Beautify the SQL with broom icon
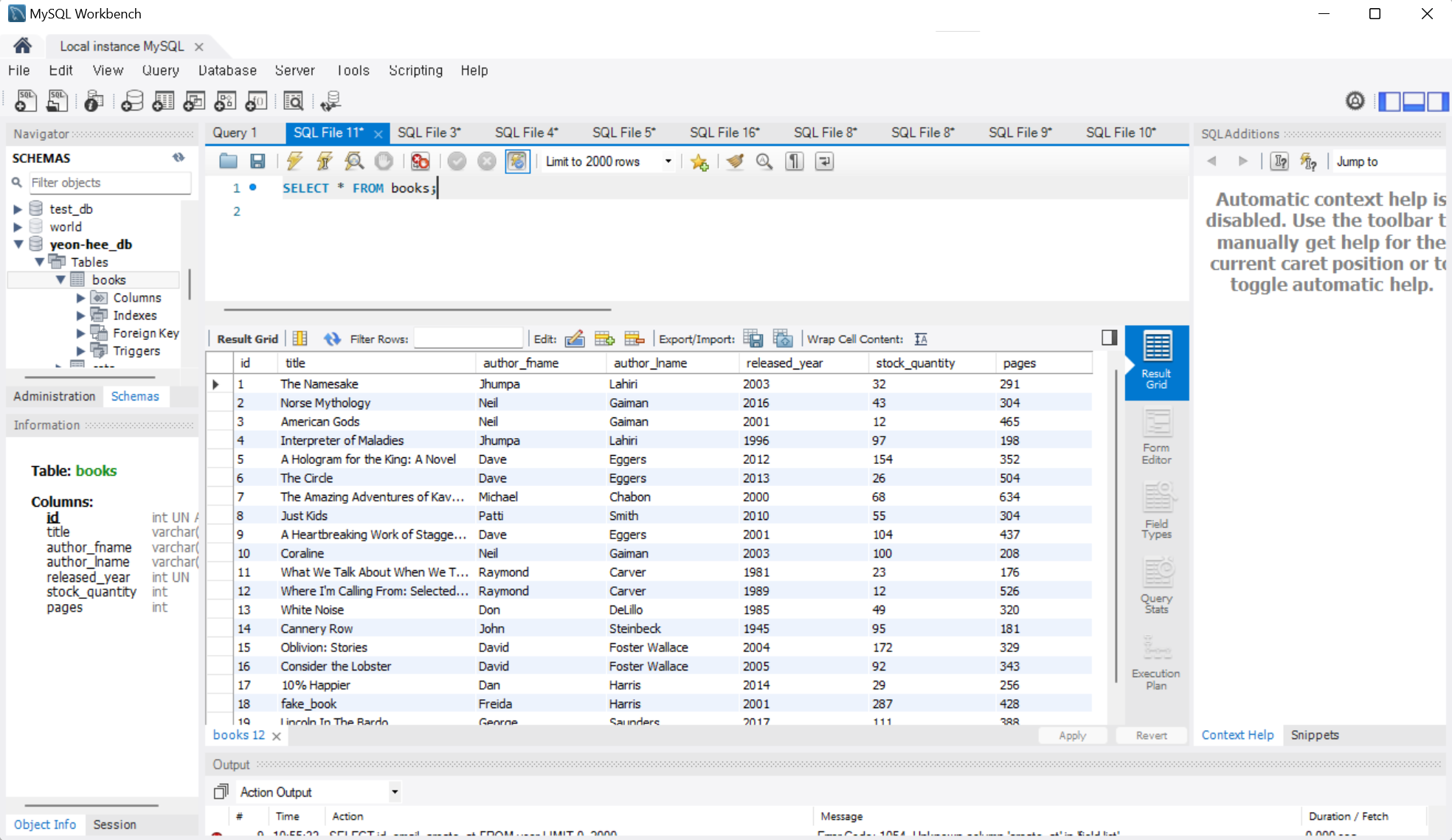The height and width of the screenshot is (840, 1452). [x=735, y=162]
